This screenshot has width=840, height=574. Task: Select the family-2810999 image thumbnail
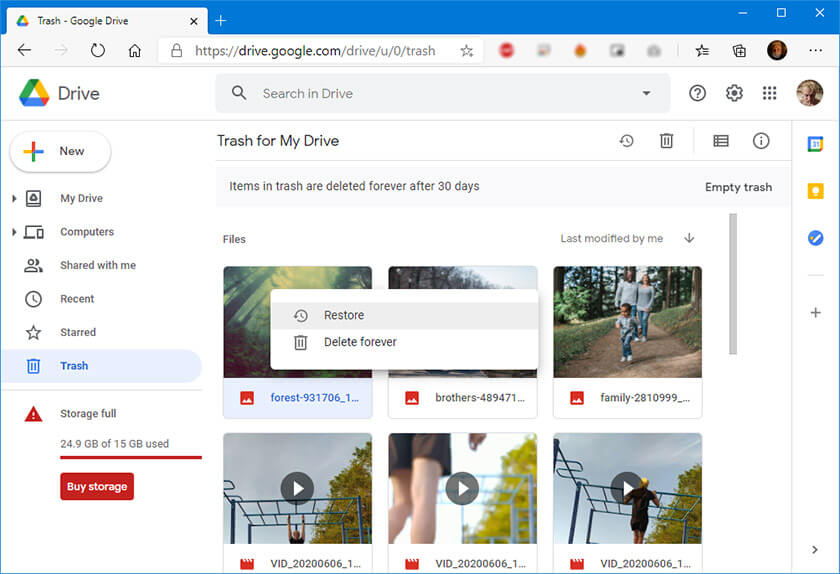(627, 321)
